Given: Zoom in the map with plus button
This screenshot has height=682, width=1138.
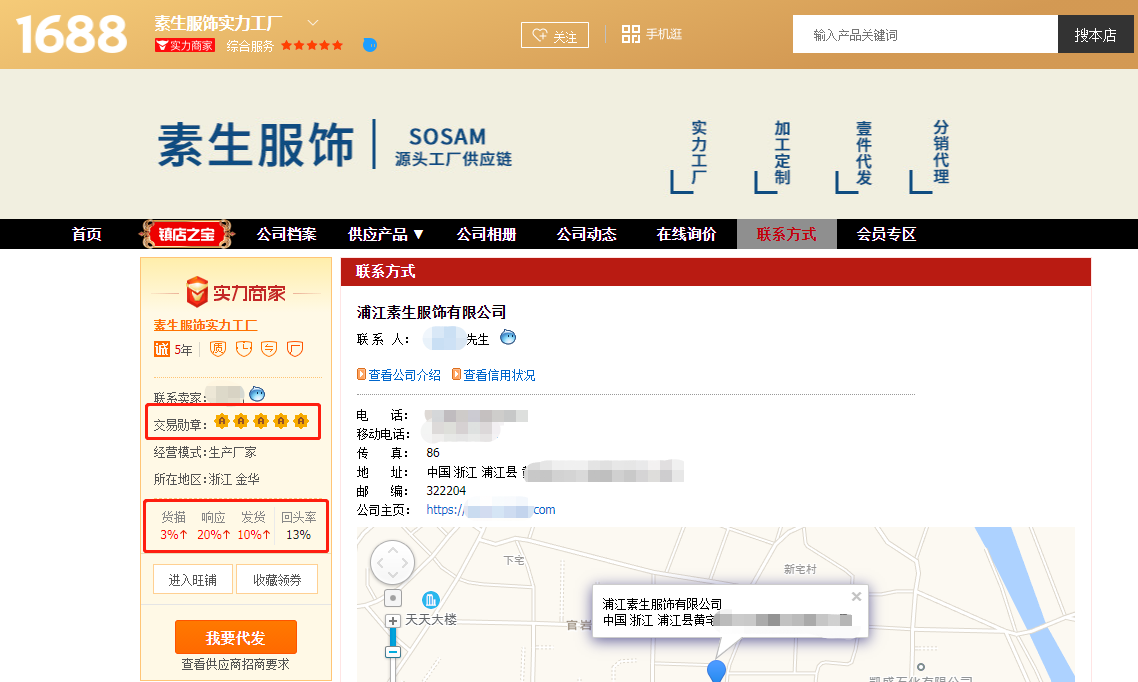Looking at the screenshot, I should point(393,621).
